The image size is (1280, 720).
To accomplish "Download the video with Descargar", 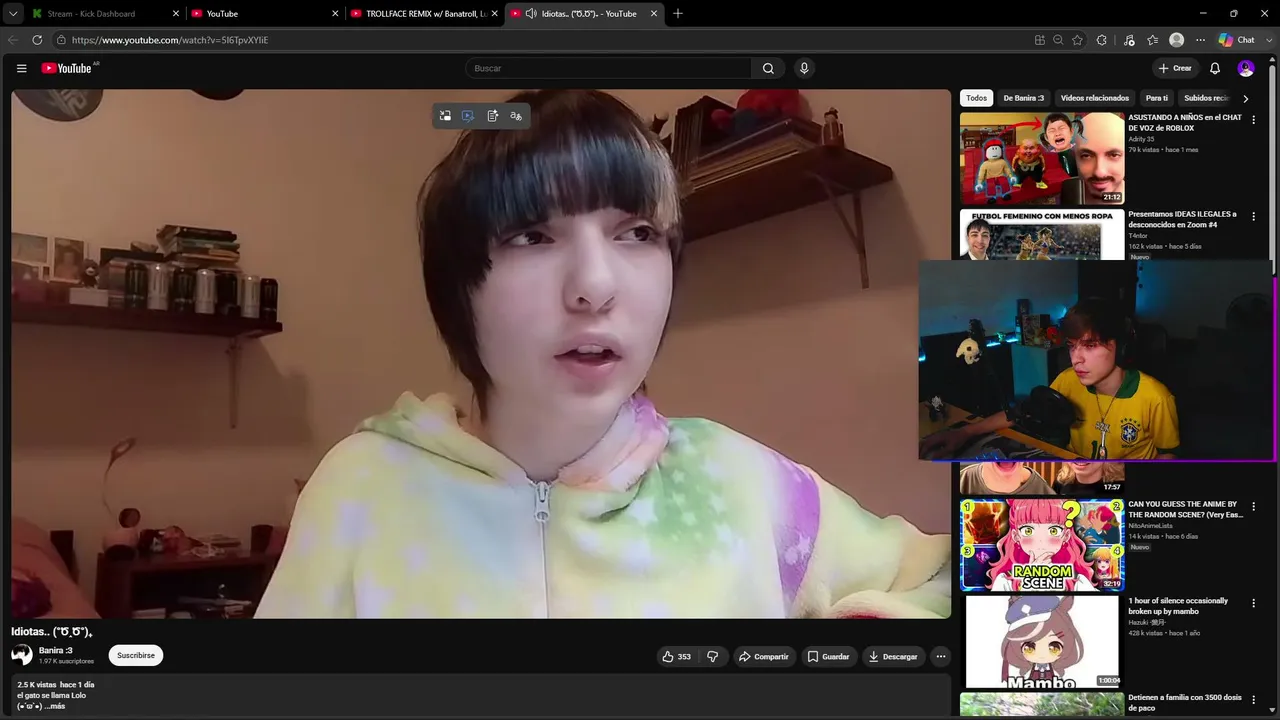I will [x=893, y=657].
